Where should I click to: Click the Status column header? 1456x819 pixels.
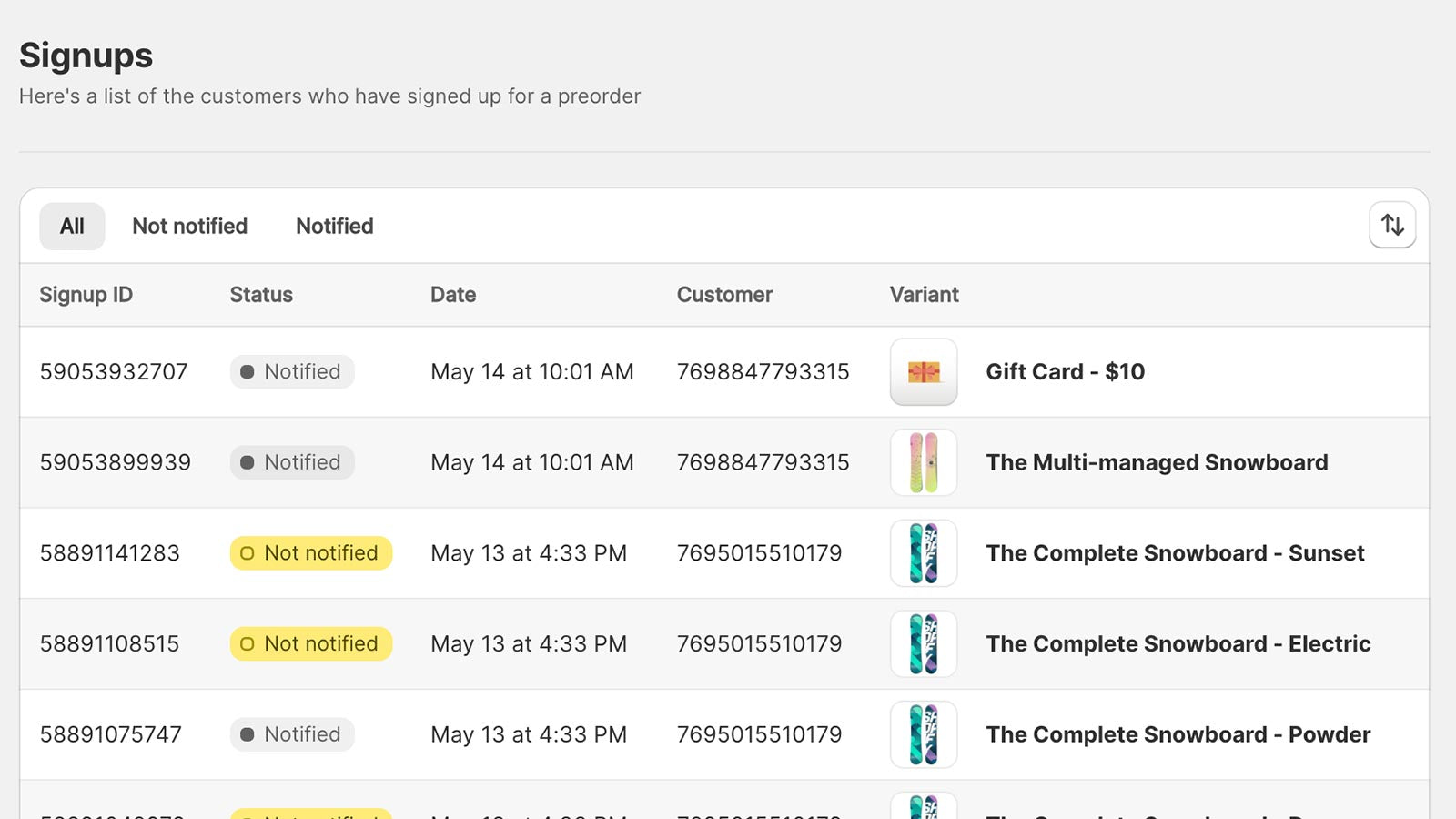click(261, 295)
